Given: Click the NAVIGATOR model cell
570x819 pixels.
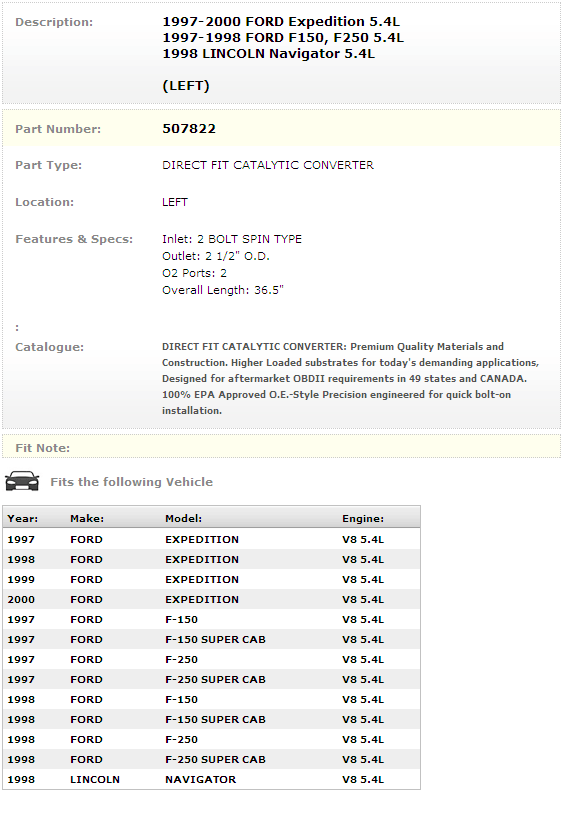Looking at the screenshot, I should point(200,779).
